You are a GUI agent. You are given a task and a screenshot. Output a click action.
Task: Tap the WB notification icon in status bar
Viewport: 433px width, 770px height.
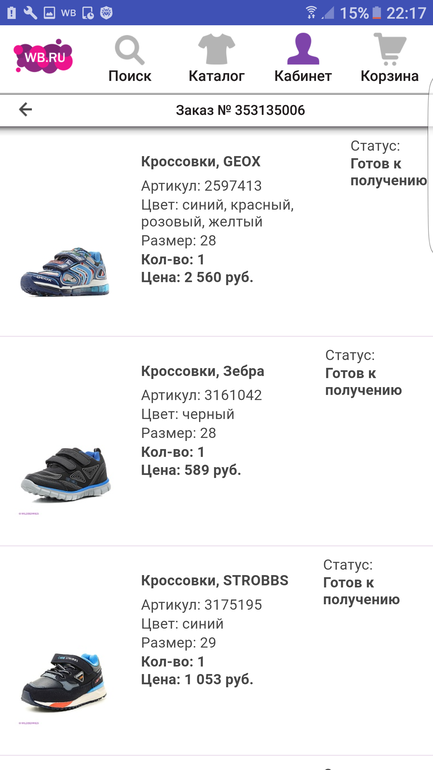pos(68,13)
